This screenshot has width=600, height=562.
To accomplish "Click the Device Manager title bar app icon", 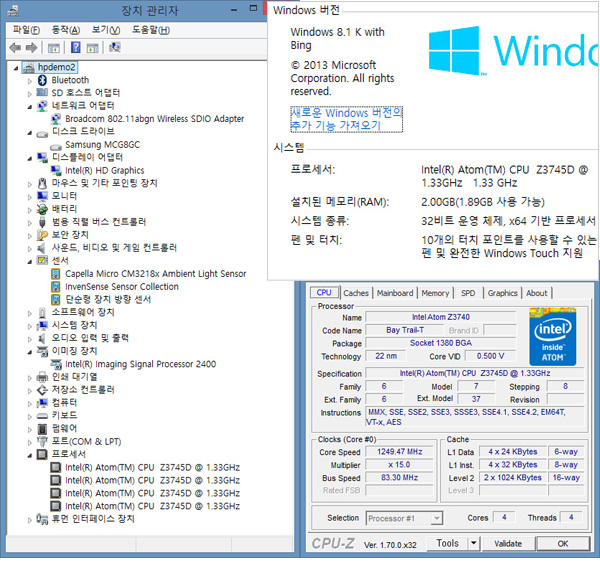I will [13, 10].
